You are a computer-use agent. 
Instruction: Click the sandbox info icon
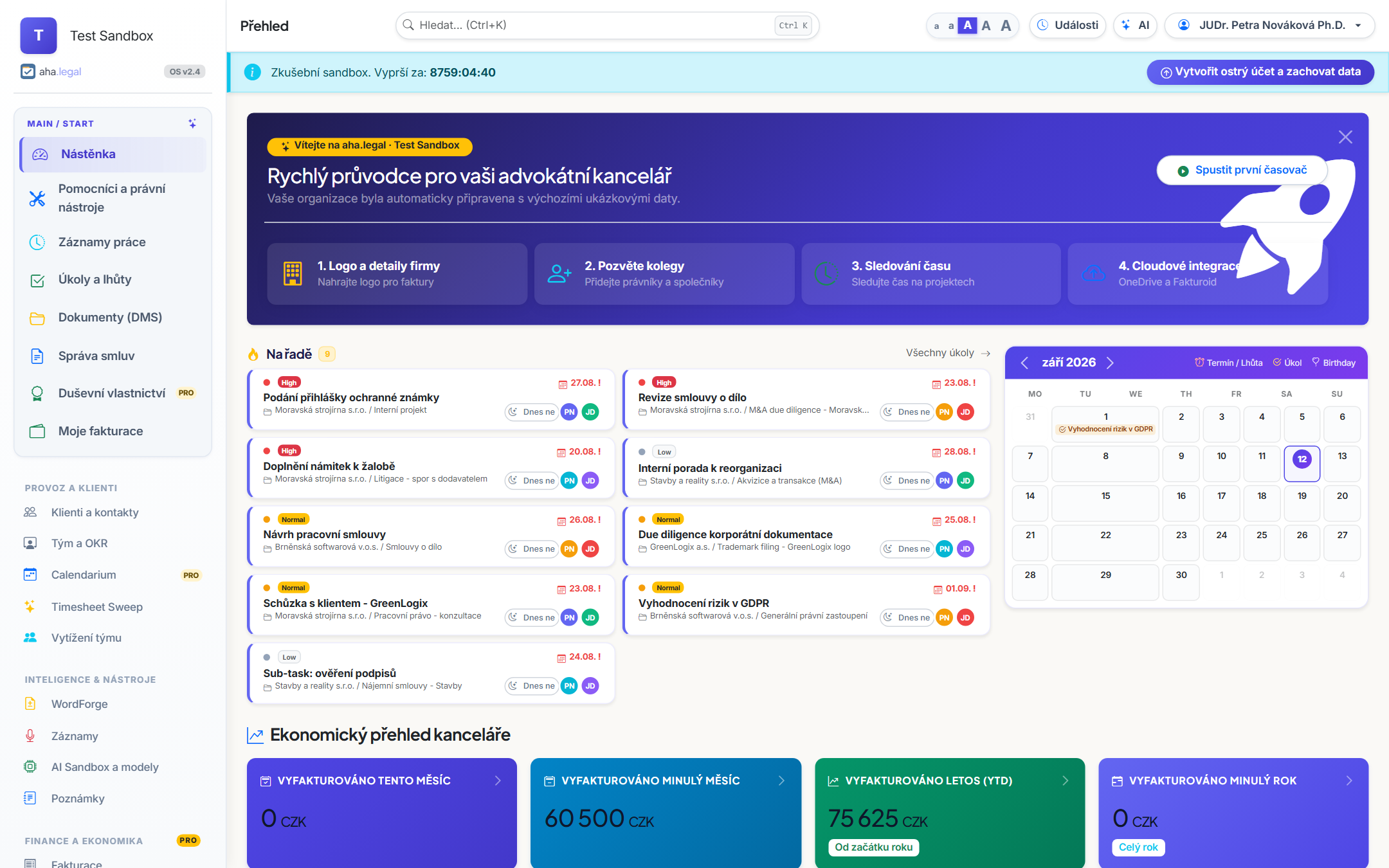pyautogui.click(x=253, y=72)
